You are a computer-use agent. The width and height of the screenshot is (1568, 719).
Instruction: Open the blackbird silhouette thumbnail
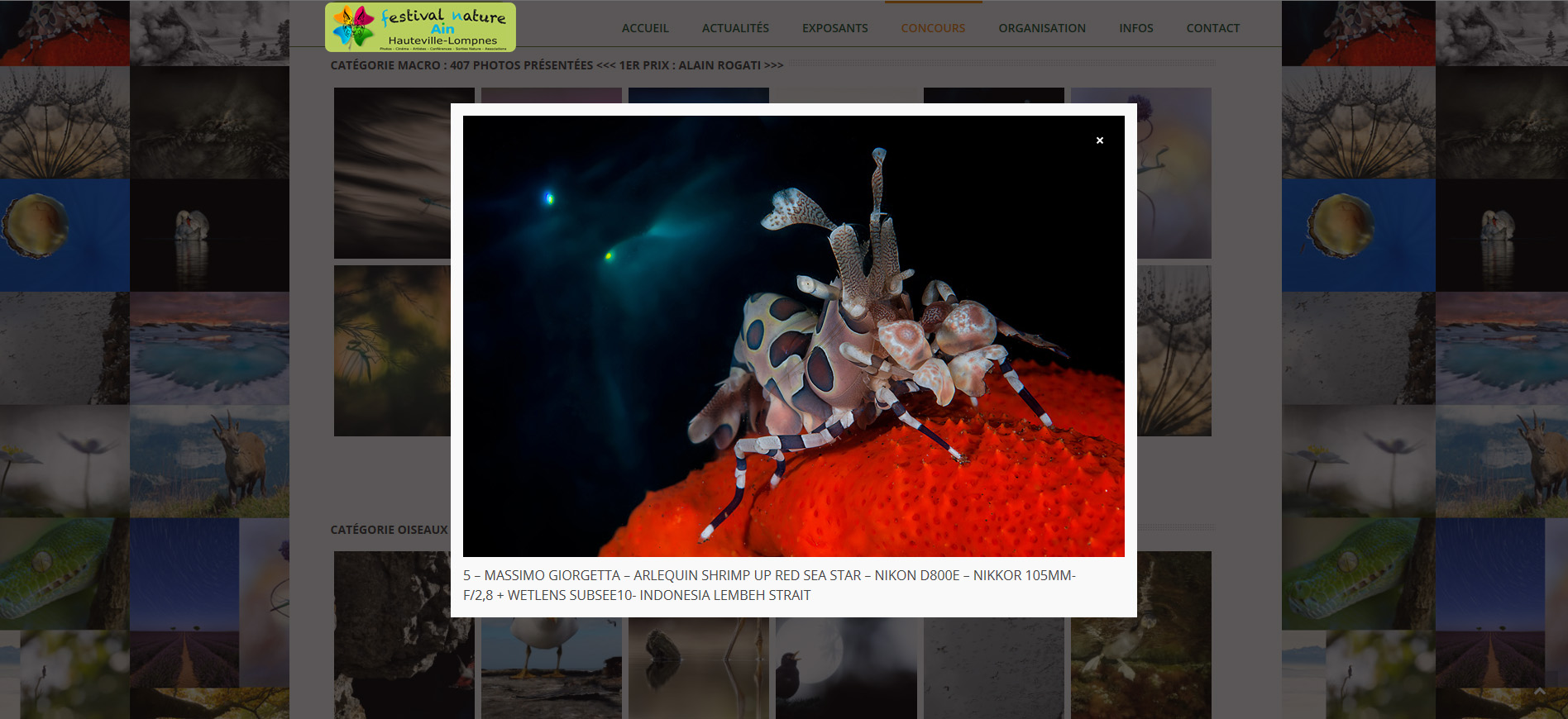[846, 668]
